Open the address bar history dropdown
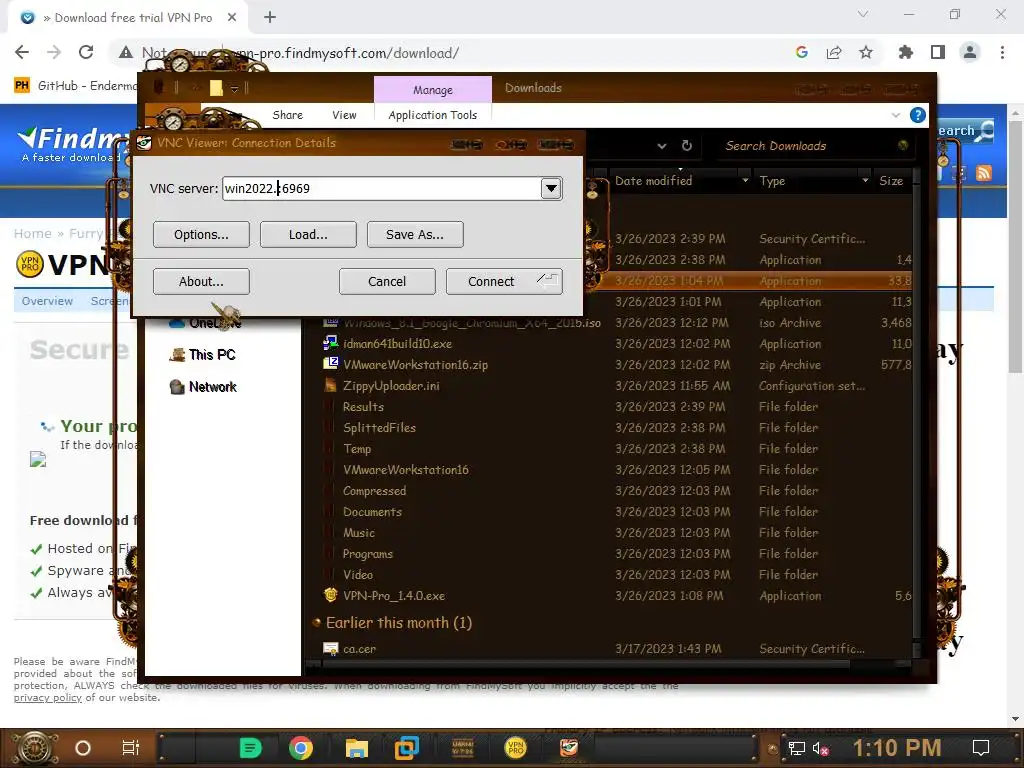This screenshot has width=1024, height=768. (x=662, y=146)
